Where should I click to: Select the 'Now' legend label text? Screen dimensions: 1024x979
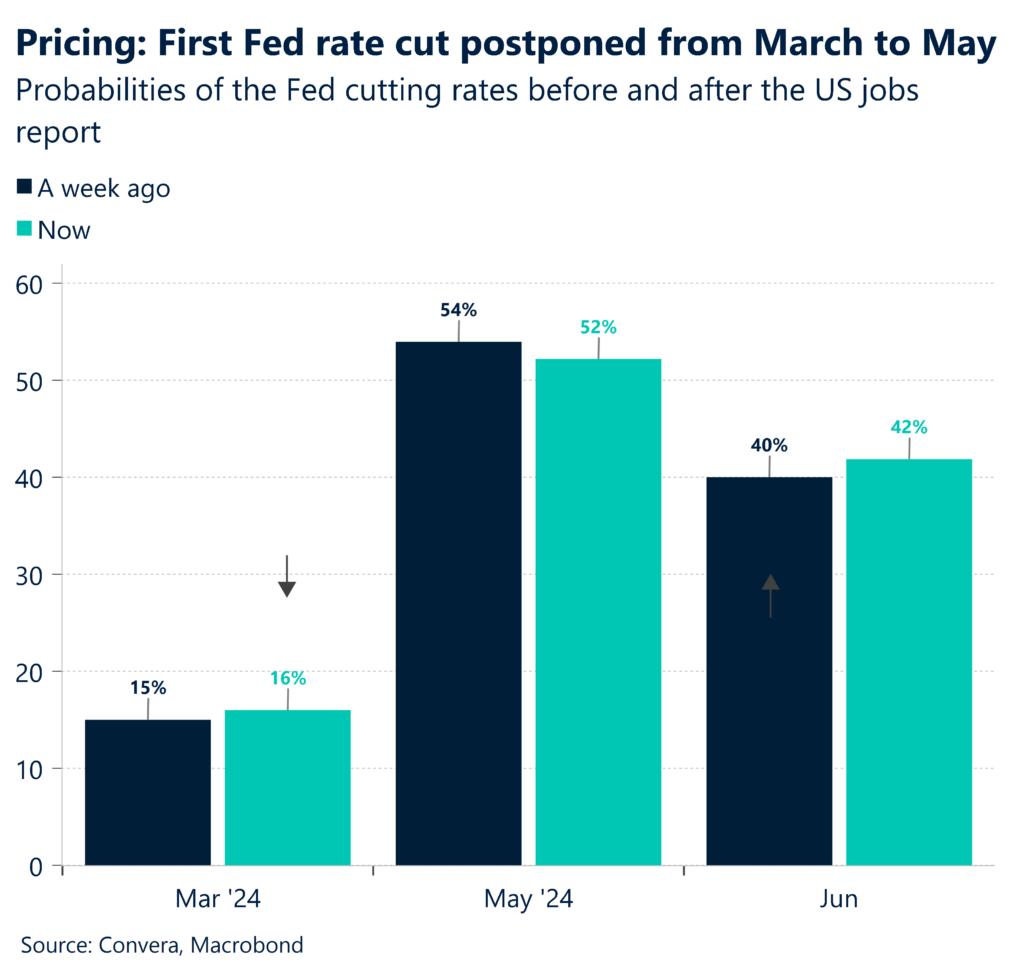[x=64, y=230]
